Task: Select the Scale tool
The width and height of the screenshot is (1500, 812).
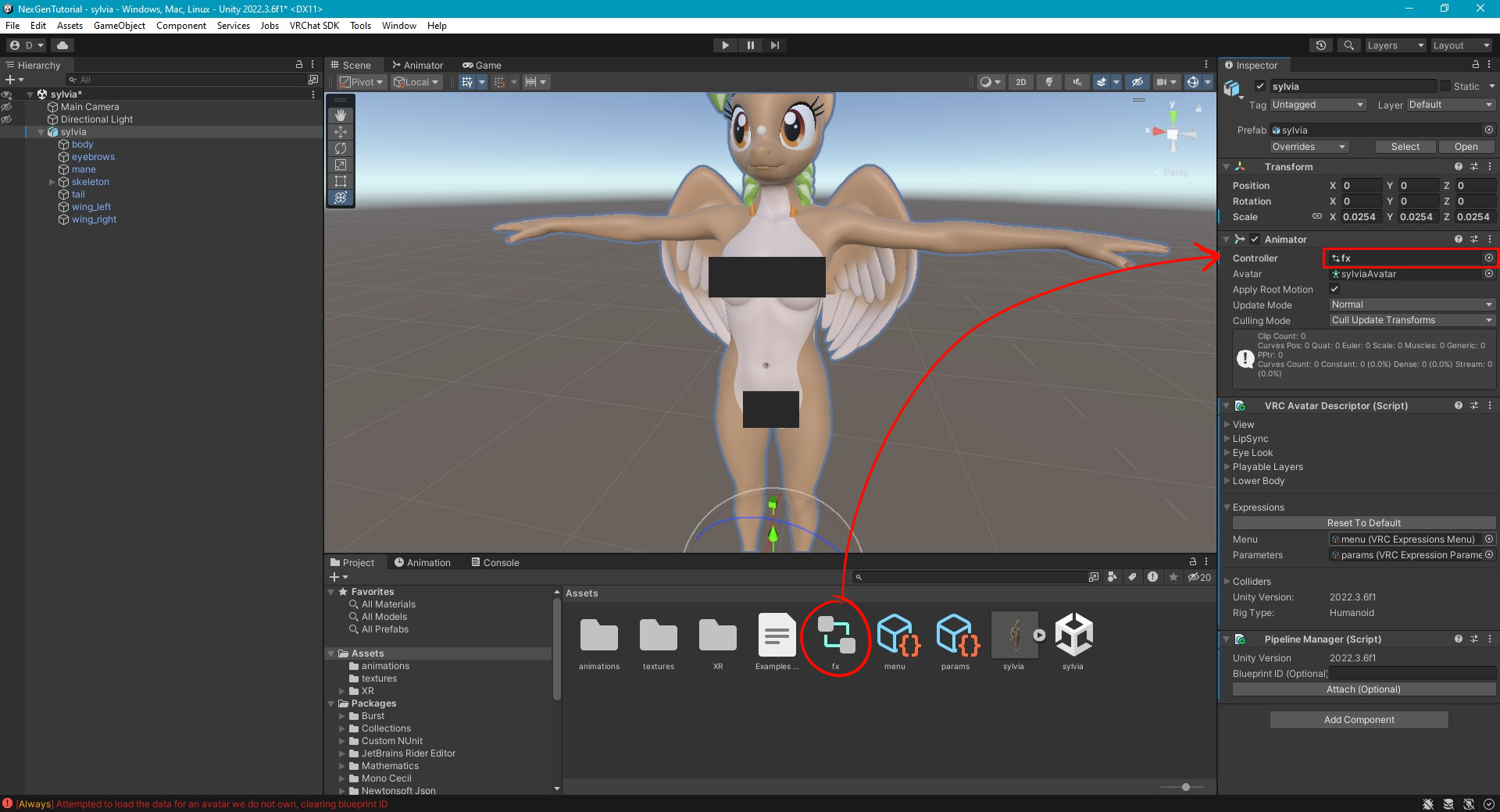Action: click(341, 165)
